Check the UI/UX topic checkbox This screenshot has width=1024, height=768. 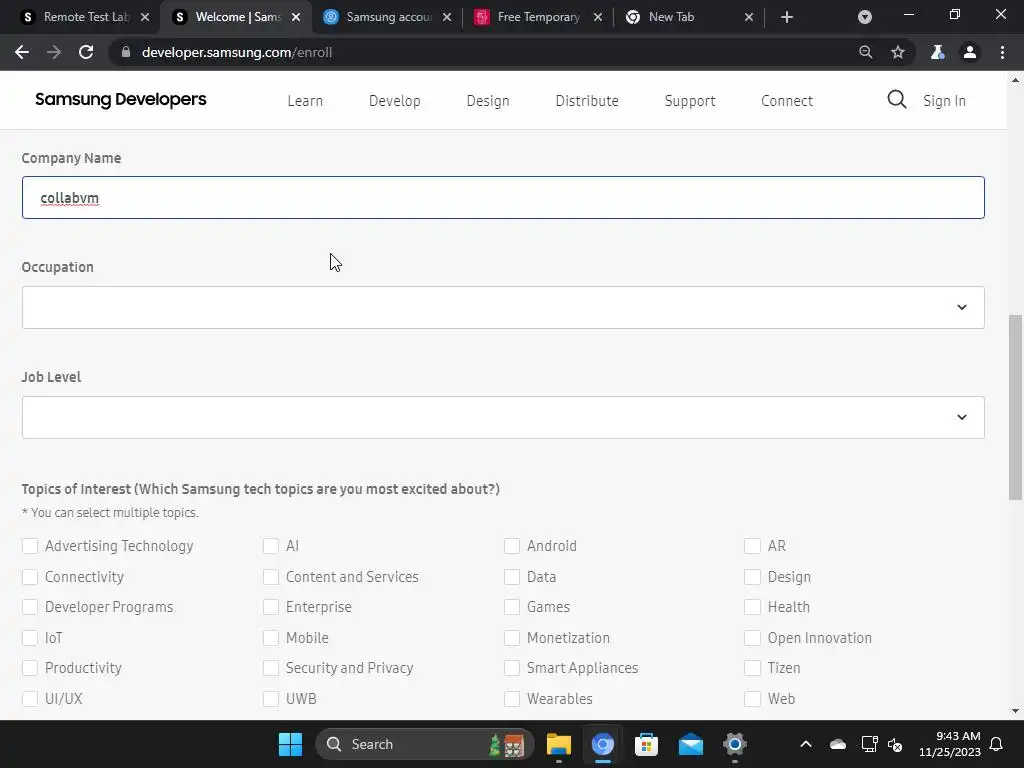[x=30, y=699]
